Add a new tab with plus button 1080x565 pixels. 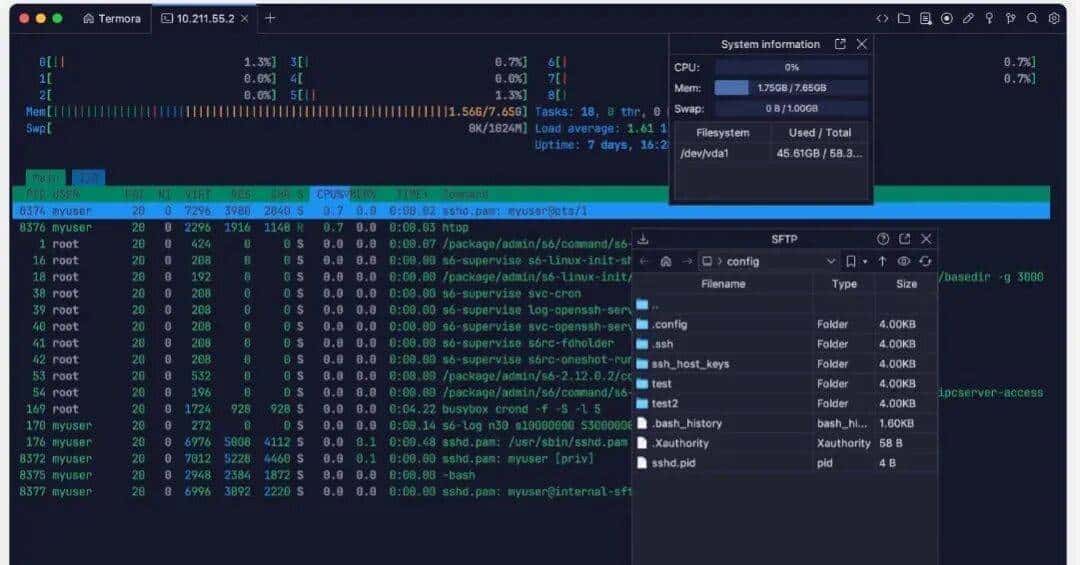pos(270,18)
